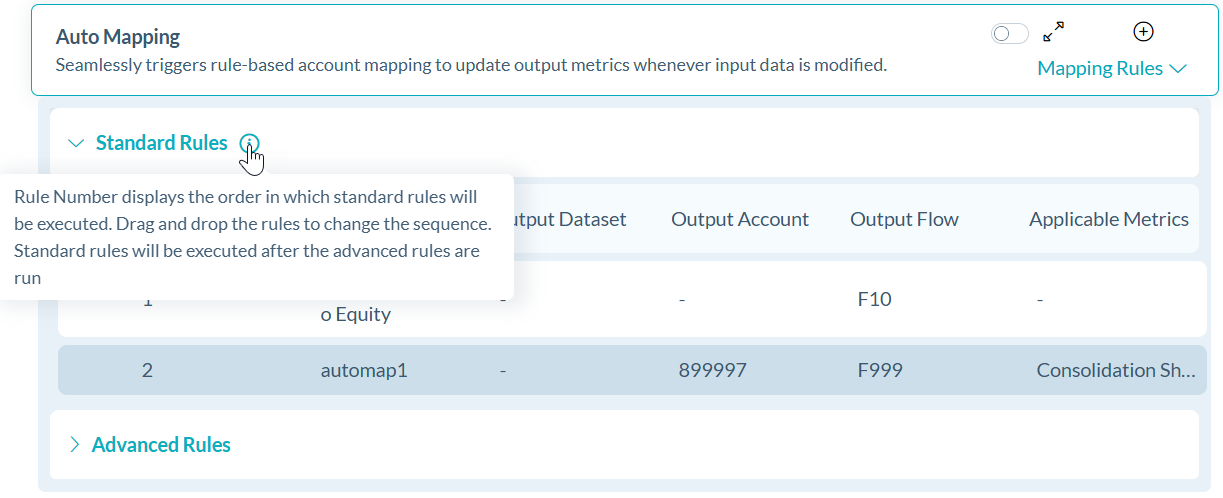The image size is (1223, 498).
Task: Click the Applicable Metrics column header
Action: (1108, 219)
